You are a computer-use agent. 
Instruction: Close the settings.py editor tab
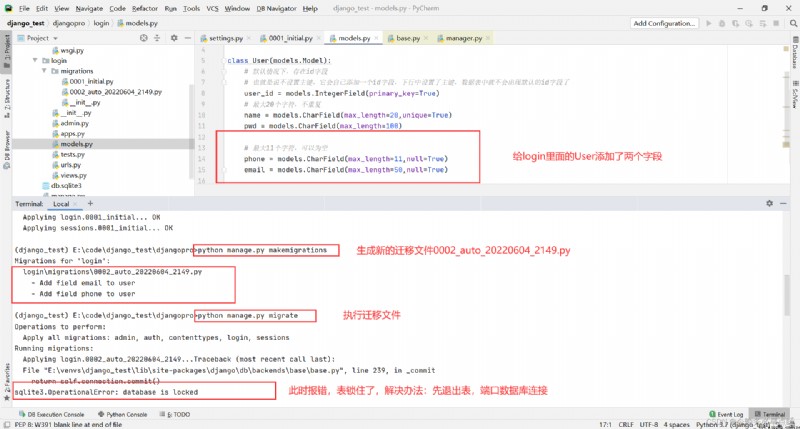tap(249, 38)
